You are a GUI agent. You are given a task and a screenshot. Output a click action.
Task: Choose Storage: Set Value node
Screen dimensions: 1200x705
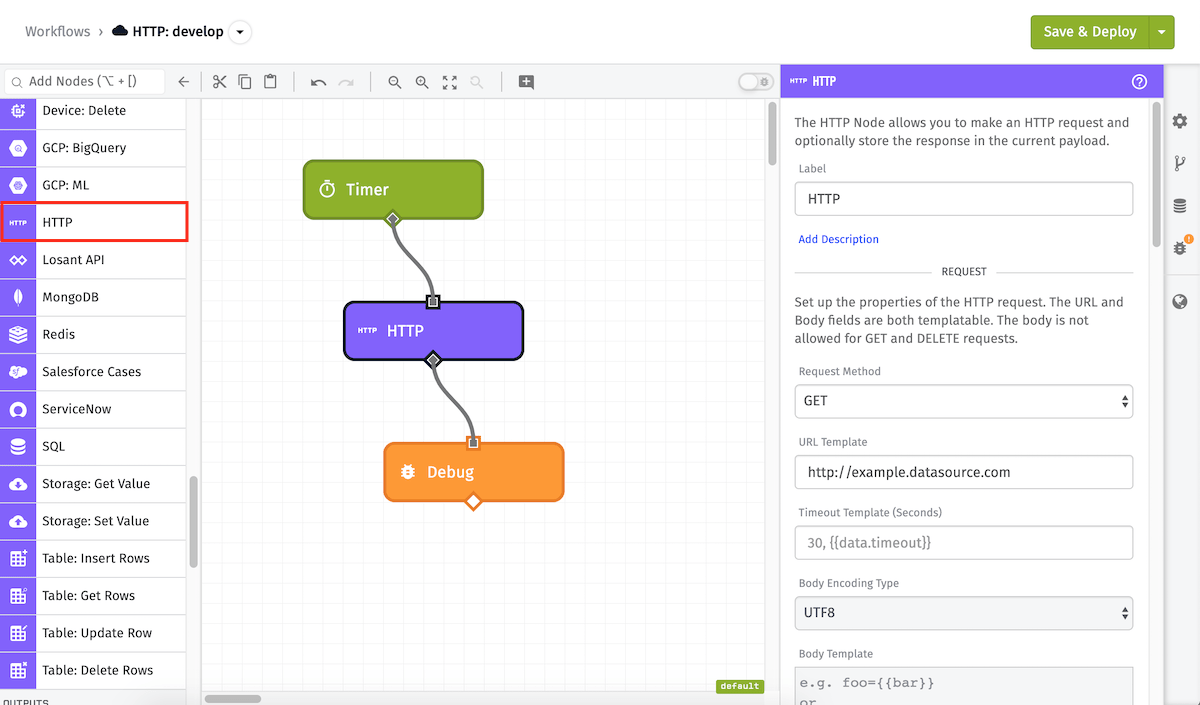click(93, 521)
